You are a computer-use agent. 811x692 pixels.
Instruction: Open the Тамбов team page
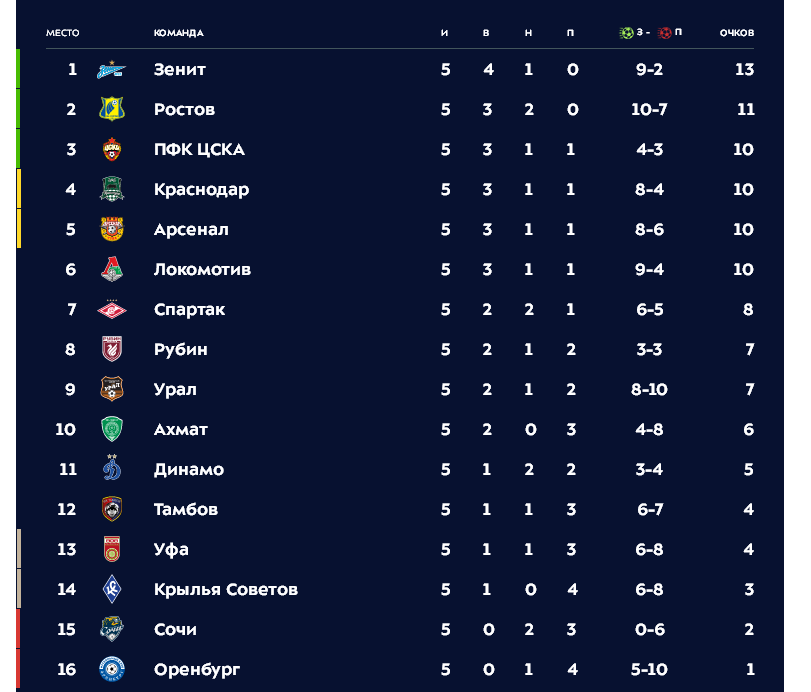[x=186, y=509]
